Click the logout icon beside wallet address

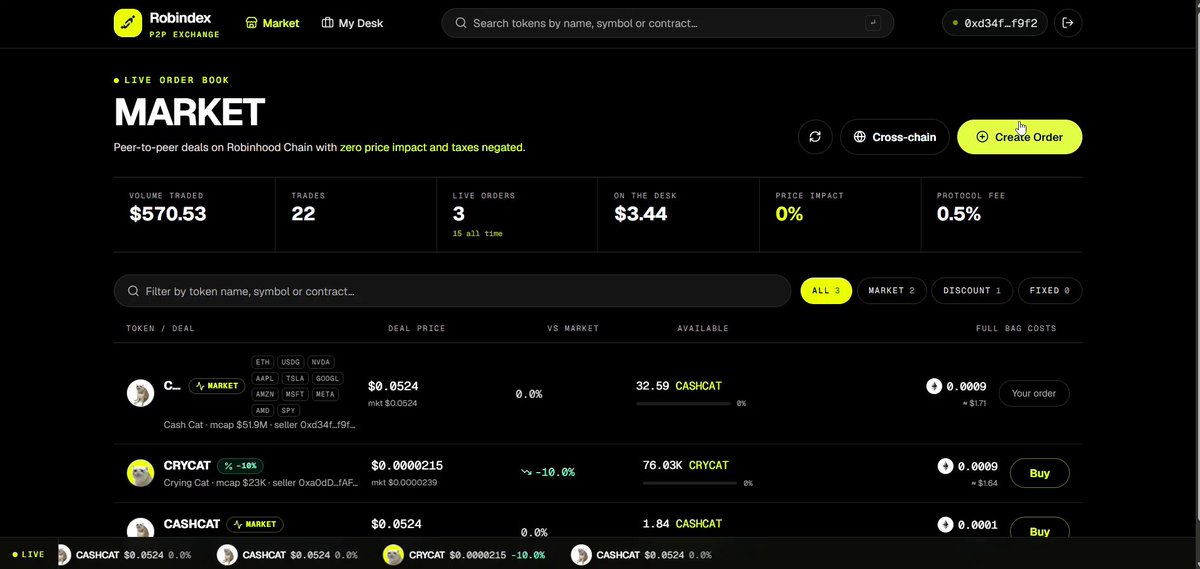1068,23
